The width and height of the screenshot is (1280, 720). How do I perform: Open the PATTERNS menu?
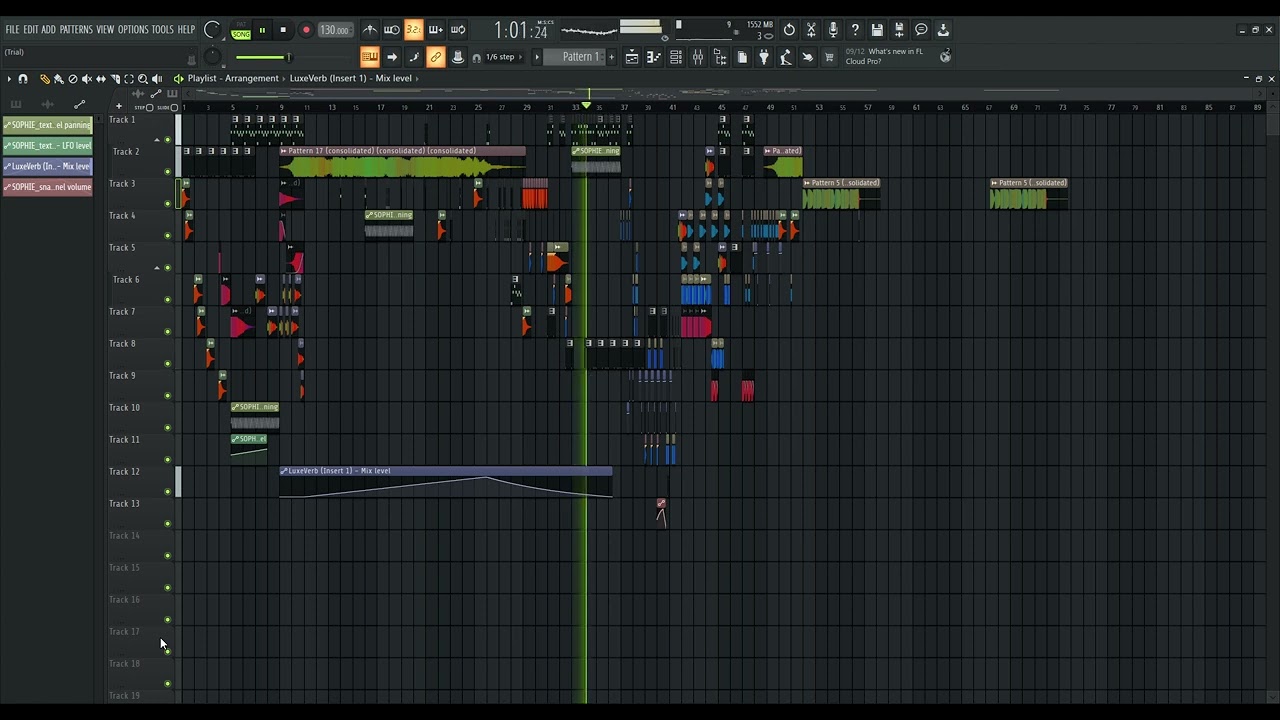76,30
